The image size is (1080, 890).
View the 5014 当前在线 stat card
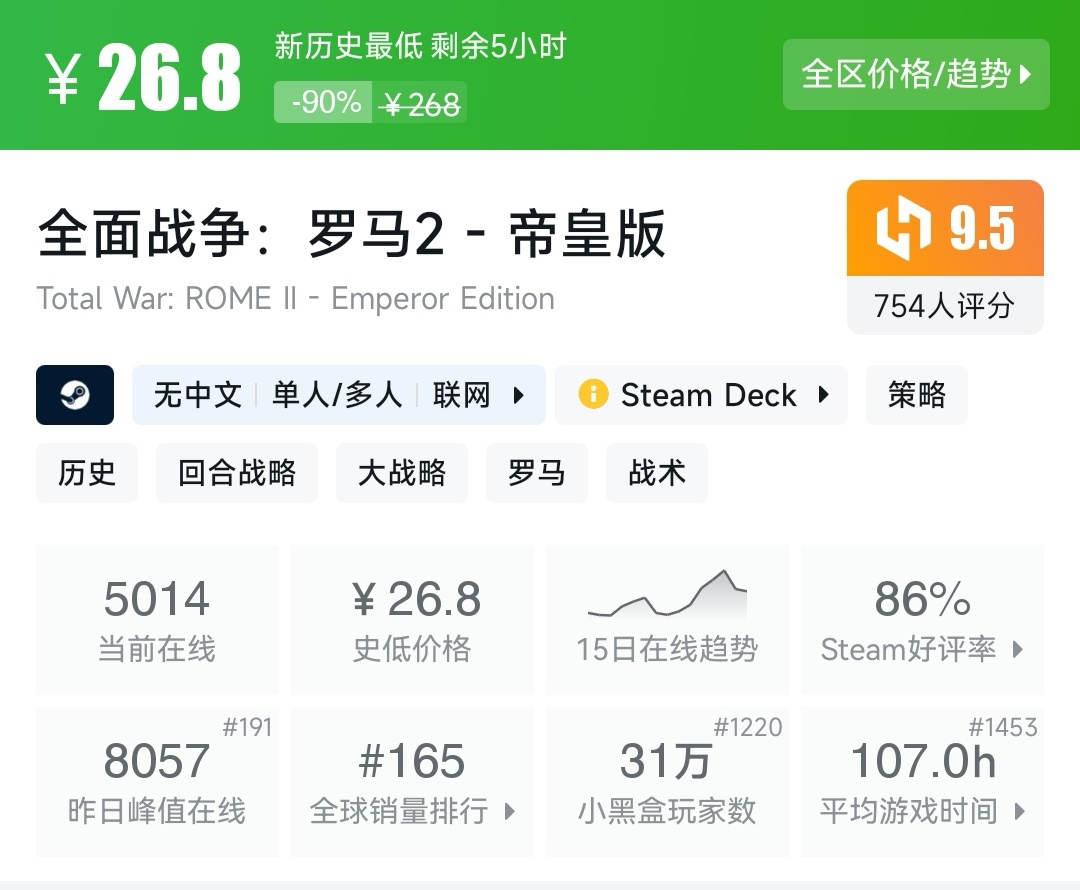pos(157,619)
